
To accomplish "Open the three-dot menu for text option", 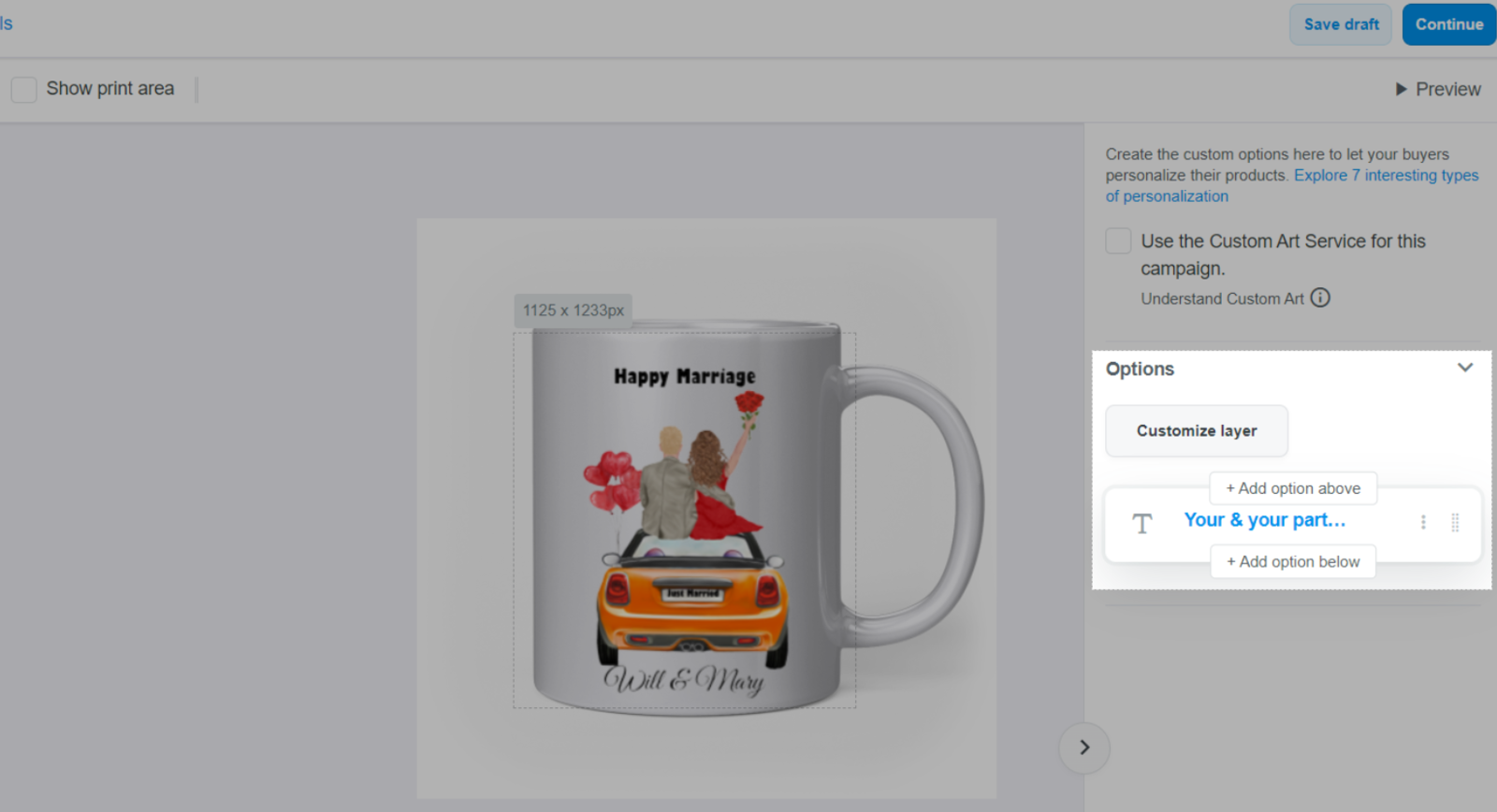I will point(1423,522).
